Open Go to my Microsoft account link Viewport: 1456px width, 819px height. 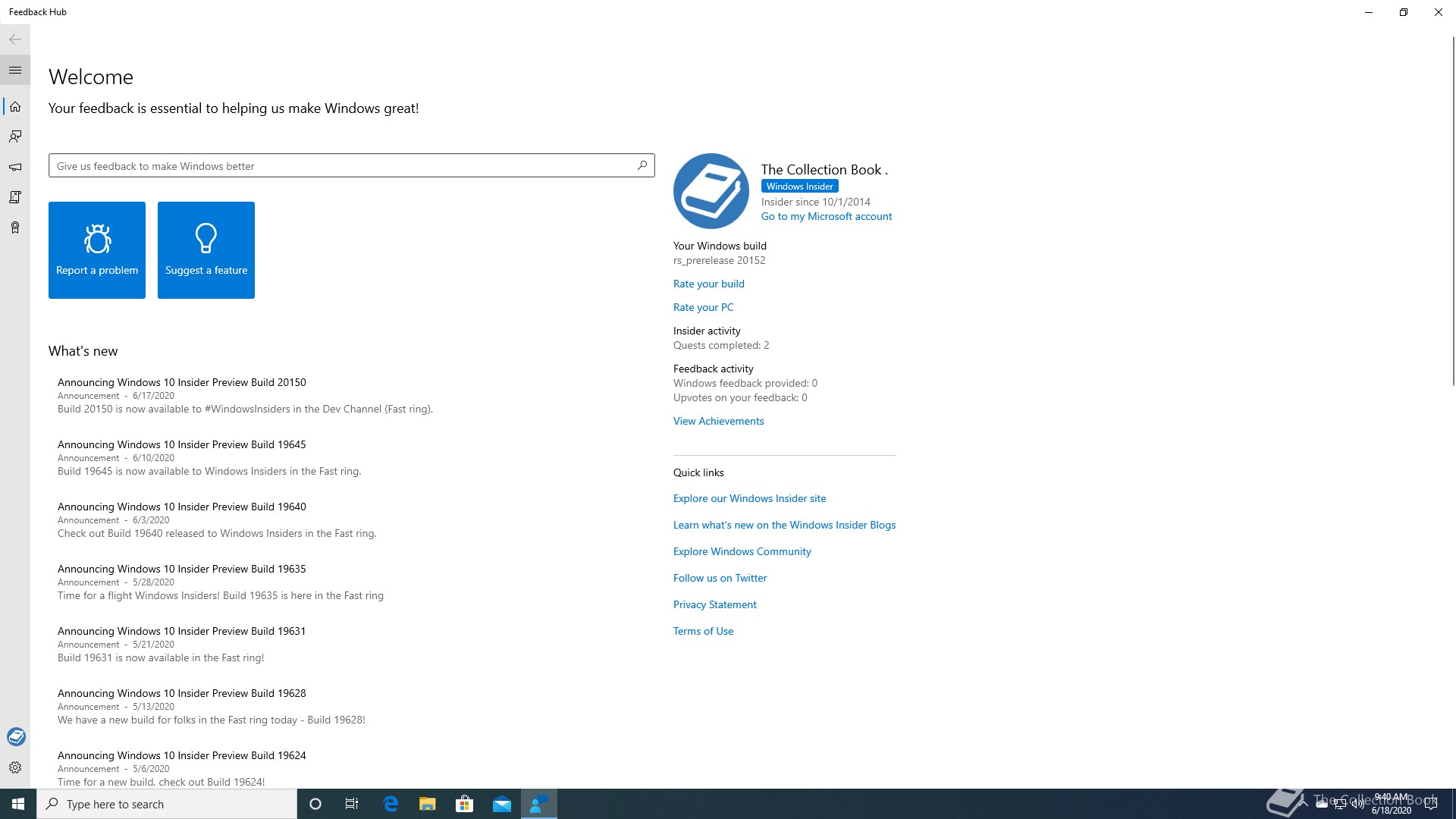827,216
